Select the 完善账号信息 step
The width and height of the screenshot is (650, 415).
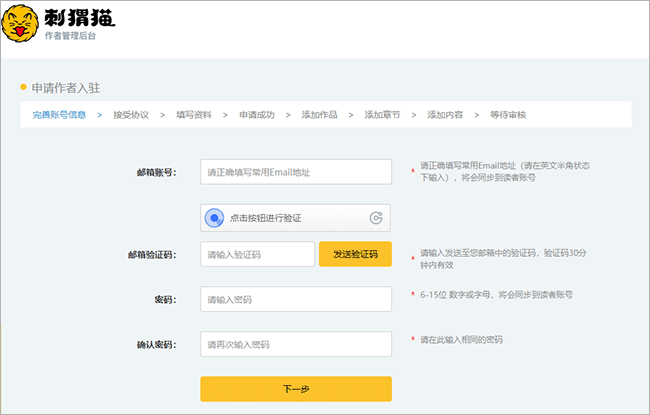point(59,115)
